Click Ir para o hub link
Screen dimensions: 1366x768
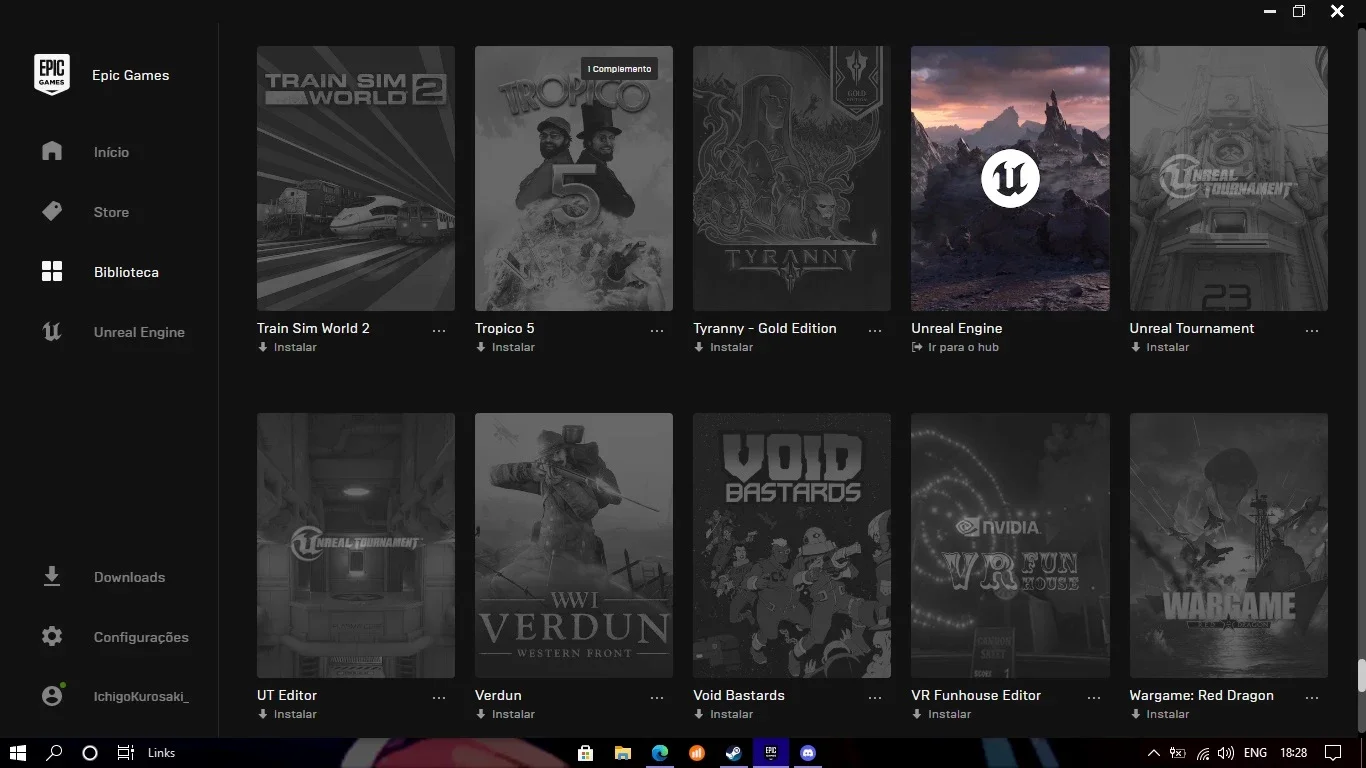point(955,347)
